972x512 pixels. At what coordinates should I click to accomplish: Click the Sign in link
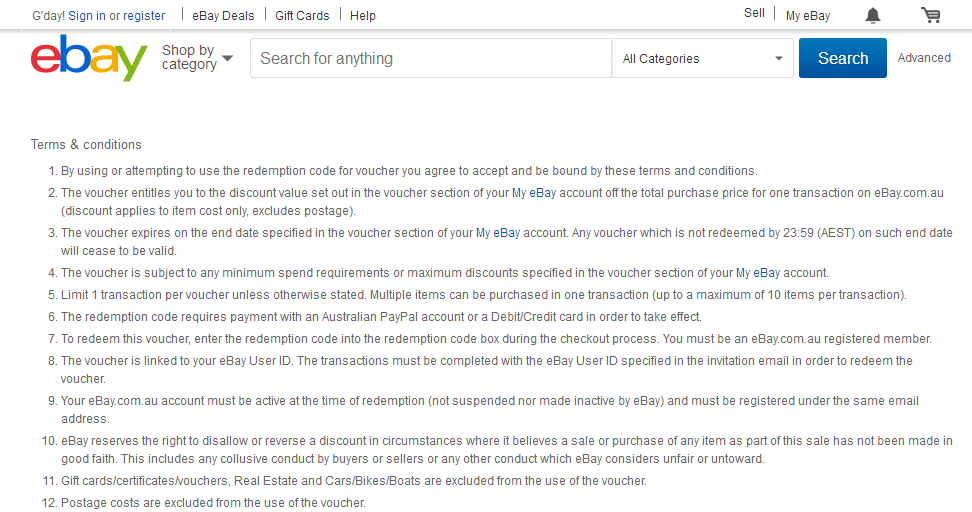tap(87, 15)
